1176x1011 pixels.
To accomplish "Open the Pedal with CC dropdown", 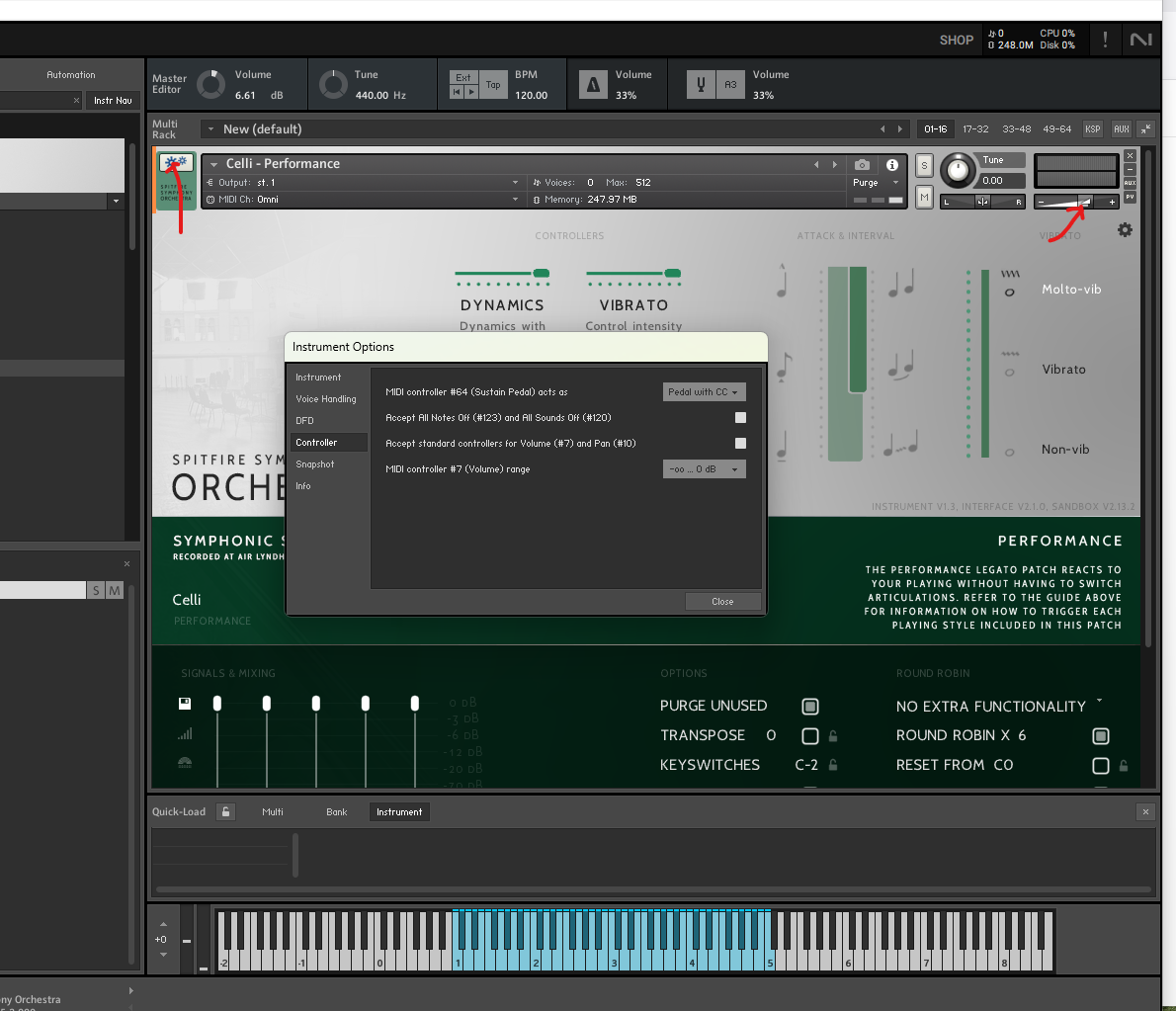I will tap(704, 392).
